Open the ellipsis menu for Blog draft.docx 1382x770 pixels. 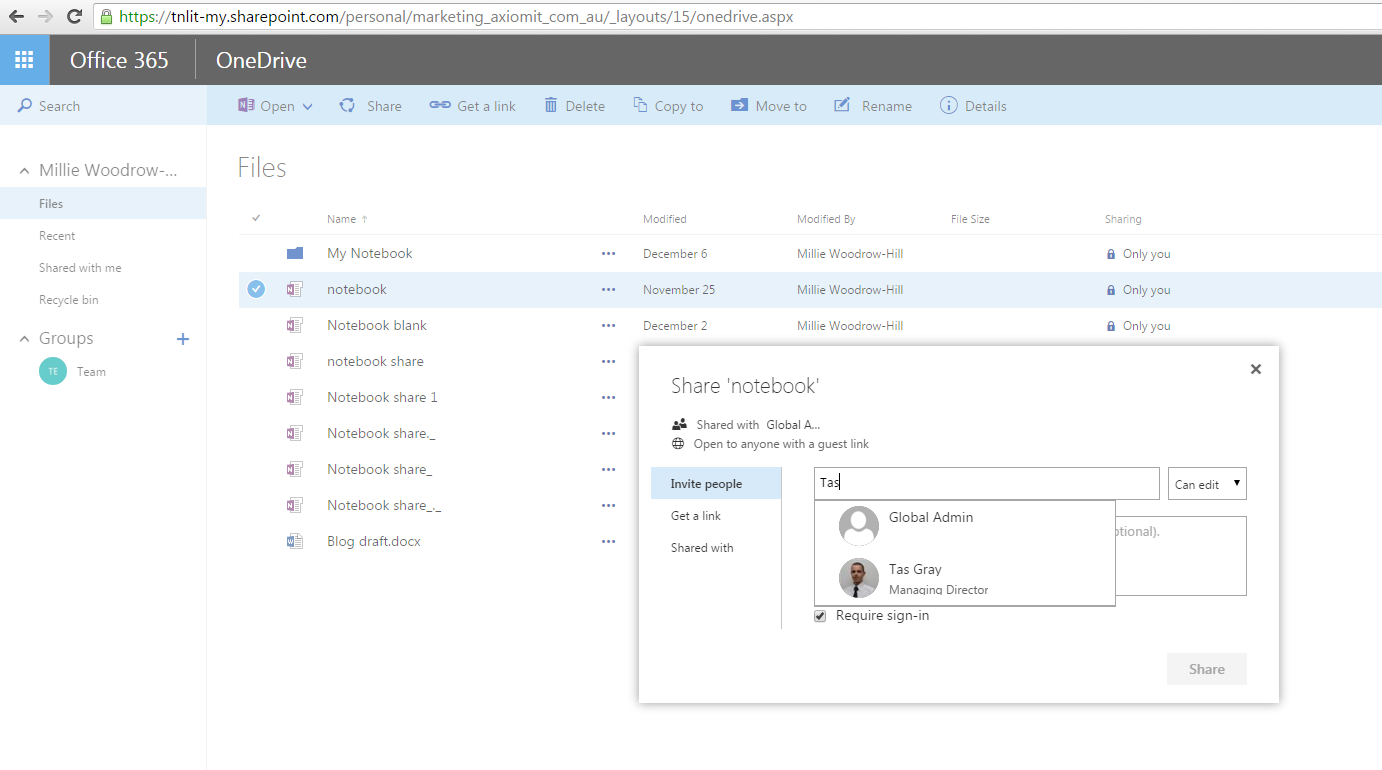(x=609, y=542)
